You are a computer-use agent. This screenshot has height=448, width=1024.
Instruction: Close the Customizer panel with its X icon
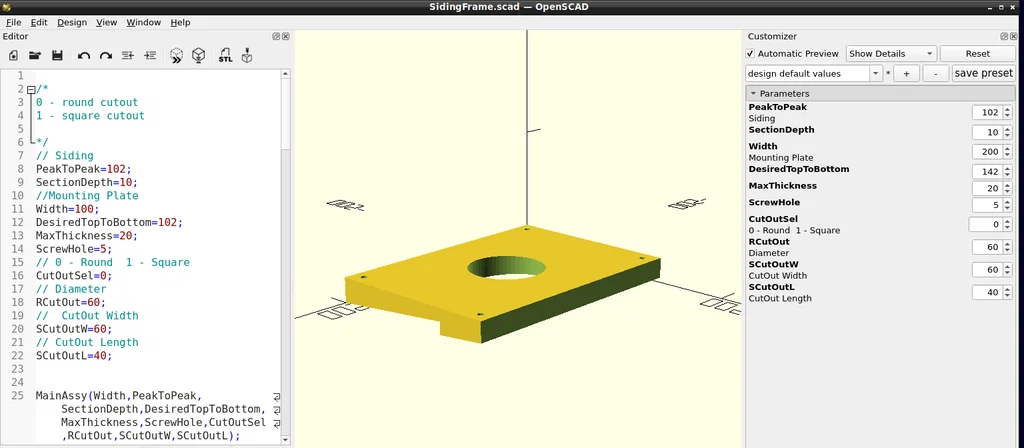pos(1013,37)
